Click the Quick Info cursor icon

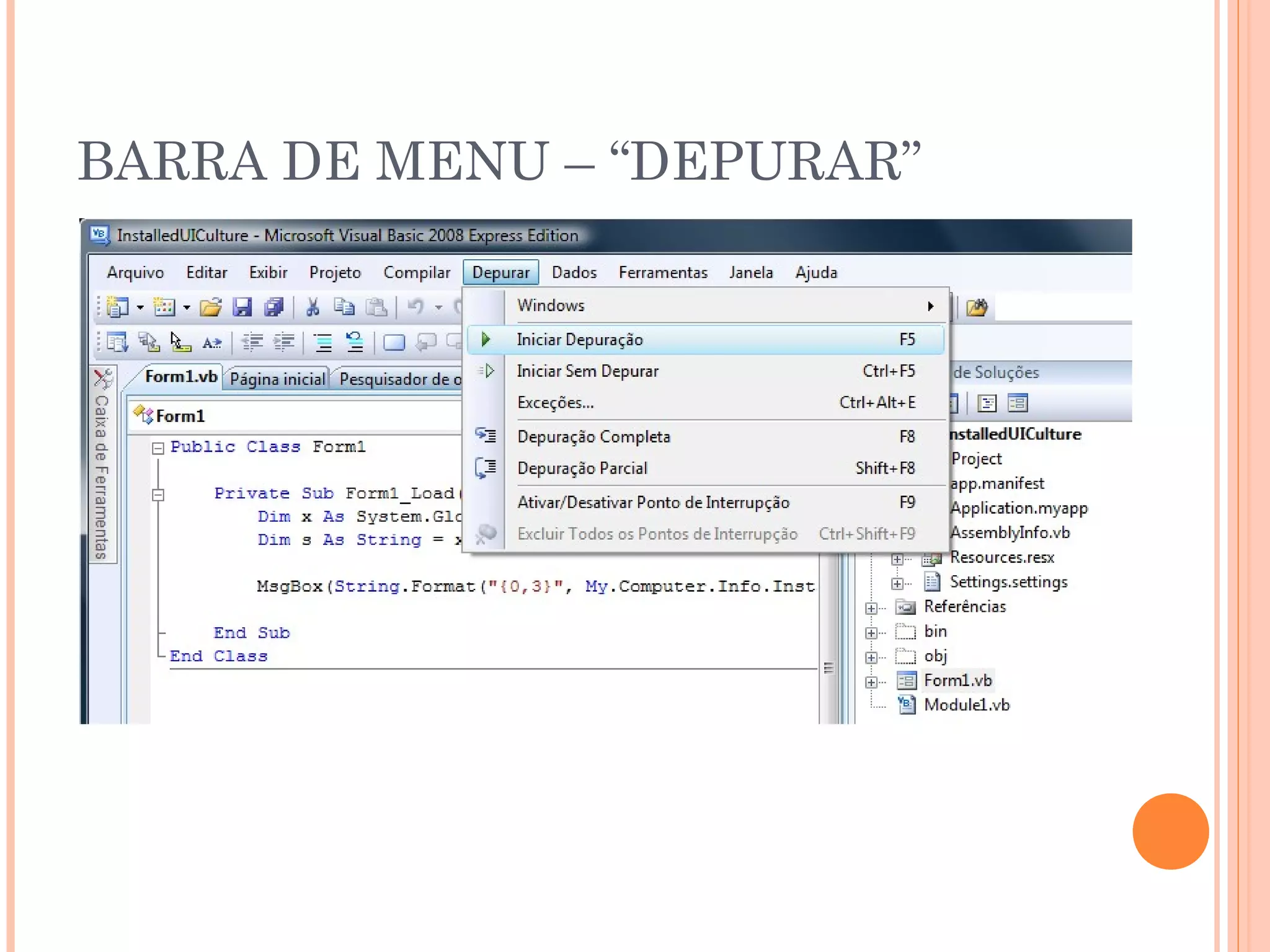point(180,342)
